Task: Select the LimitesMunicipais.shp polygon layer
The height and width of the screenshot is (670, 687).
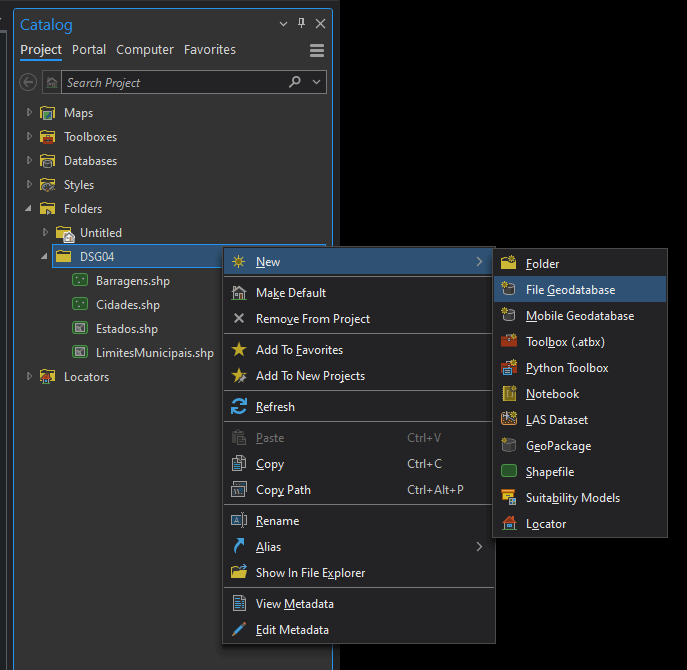Action: (154, 353)
